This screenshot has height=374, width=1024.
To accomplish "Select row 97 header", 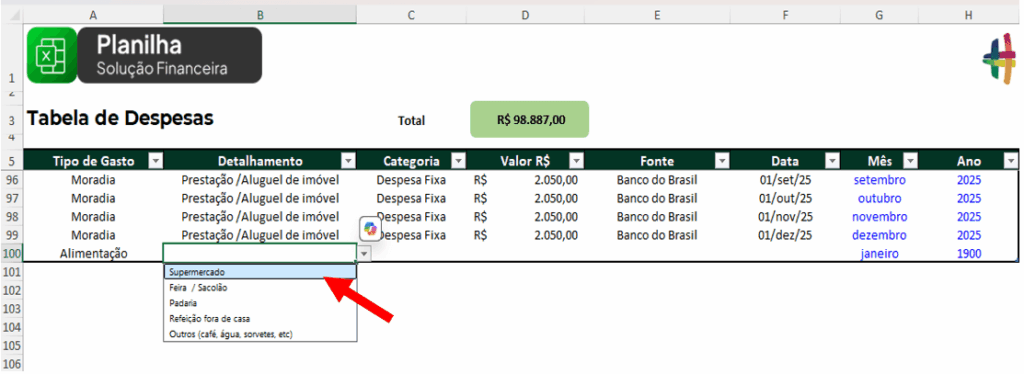I will point(12,198).
